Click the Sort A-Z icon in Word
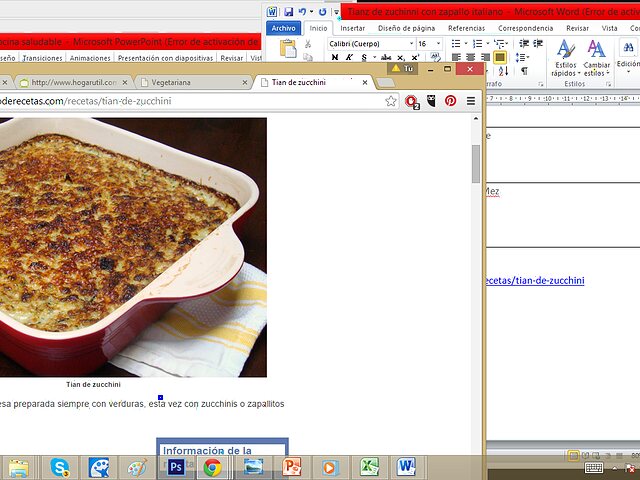 tap(503, 71)
